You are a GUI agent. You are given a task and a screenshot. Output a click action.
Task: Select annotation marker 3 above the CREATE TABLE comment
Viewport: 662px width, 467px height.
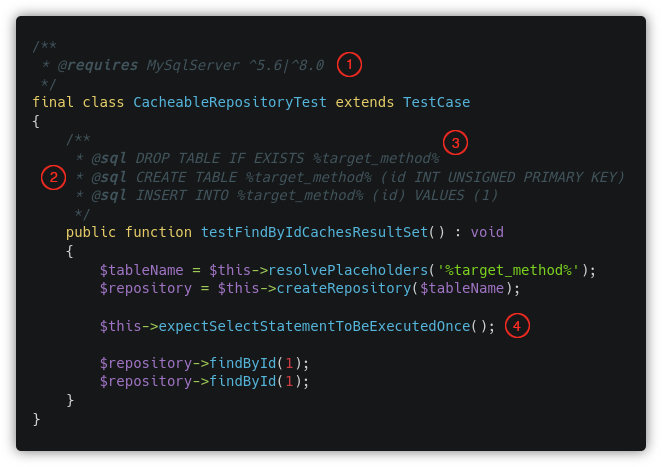(x=455, y=143)
